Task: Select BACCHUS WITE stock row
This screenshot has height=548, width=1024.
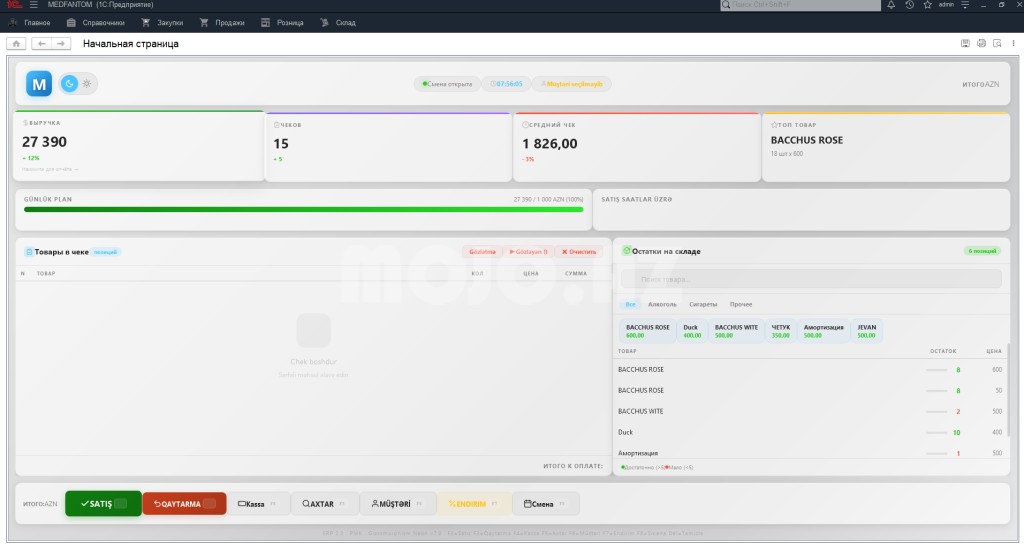Action: pos(810,411)
